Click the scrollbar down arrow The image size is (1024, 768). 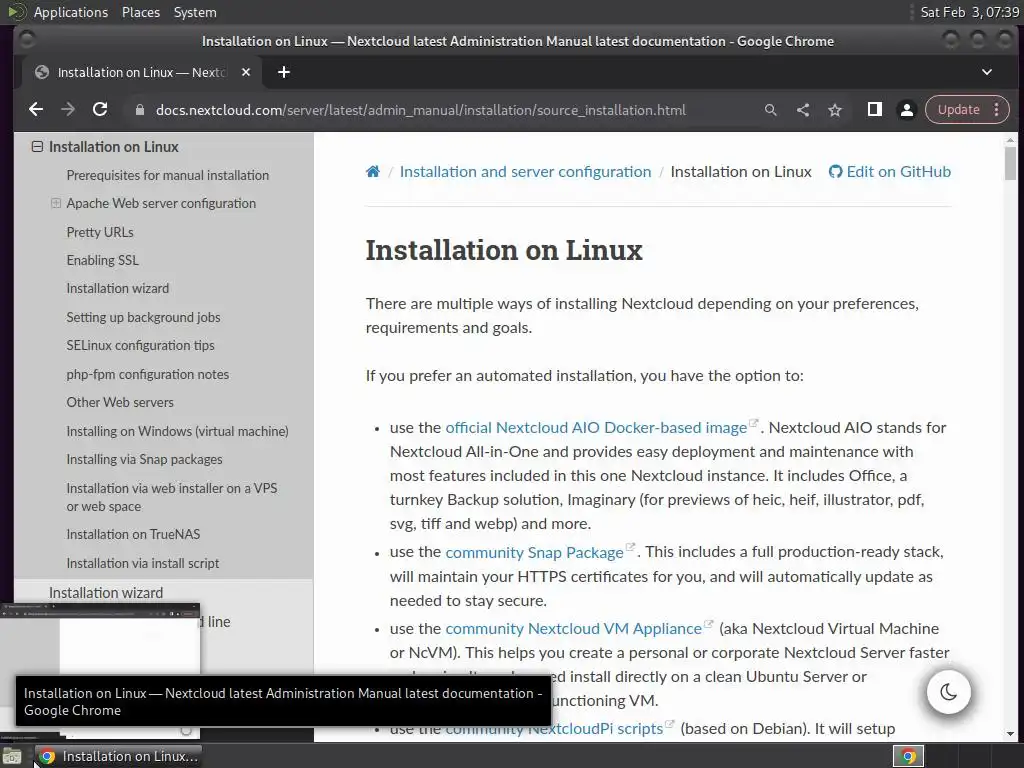1010,735
